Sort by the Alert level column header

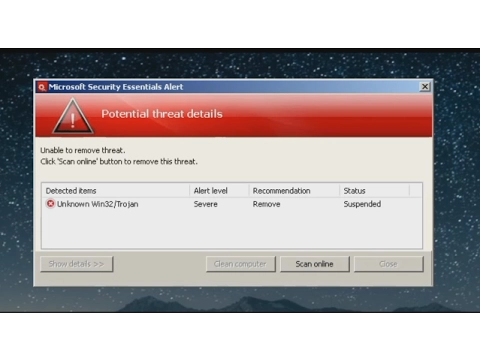[219, 191]
